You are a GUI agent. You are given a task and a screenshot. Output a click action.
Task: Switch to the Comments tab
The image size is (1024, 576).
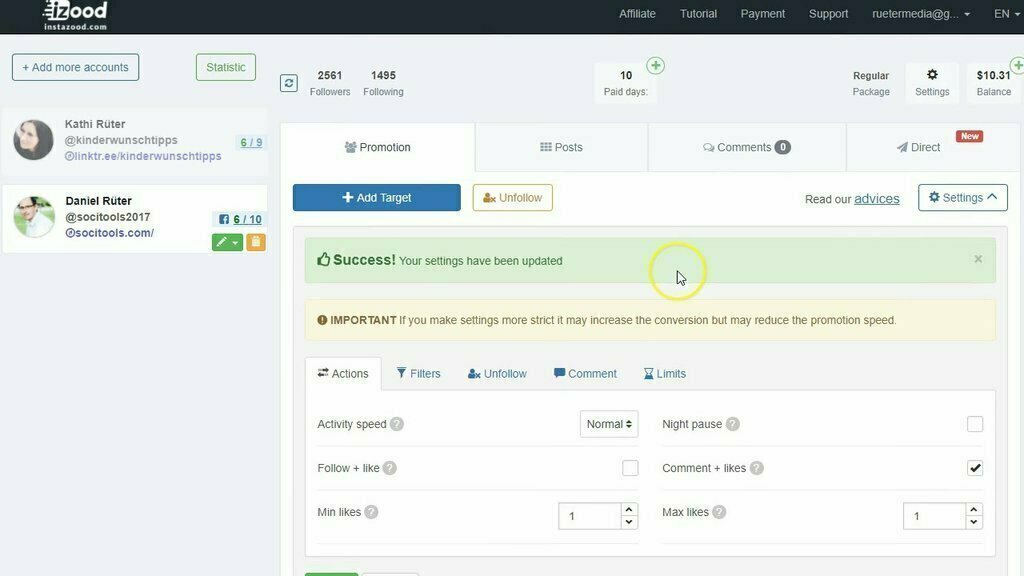coord(746,147)
